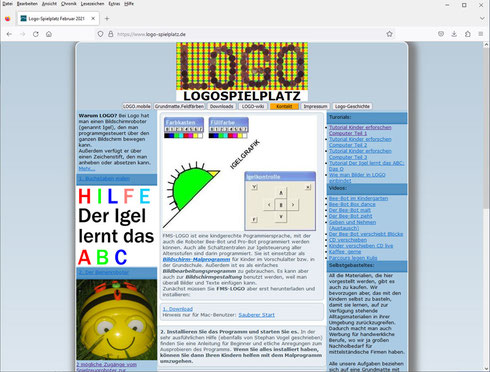
Task: Open the Datei menu
Action: pyautogui.click(x=7, y=4)
